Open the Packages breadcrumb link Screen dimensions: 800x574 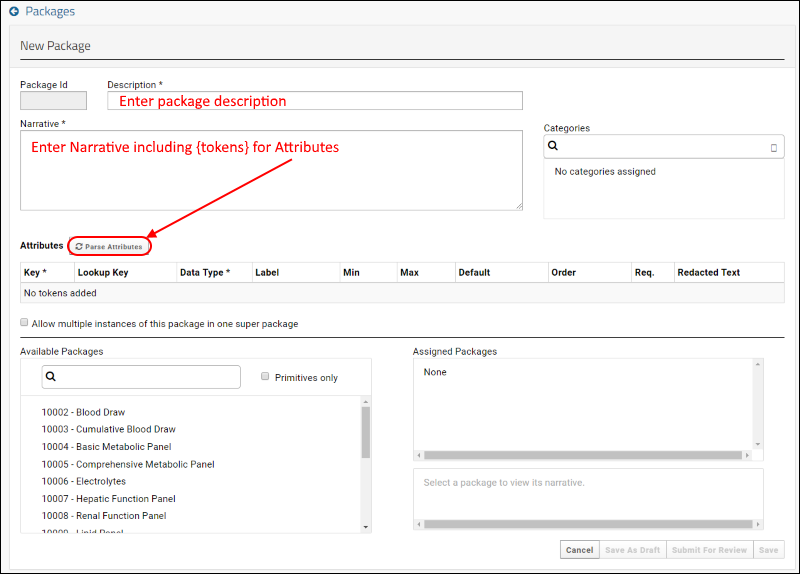49,12
